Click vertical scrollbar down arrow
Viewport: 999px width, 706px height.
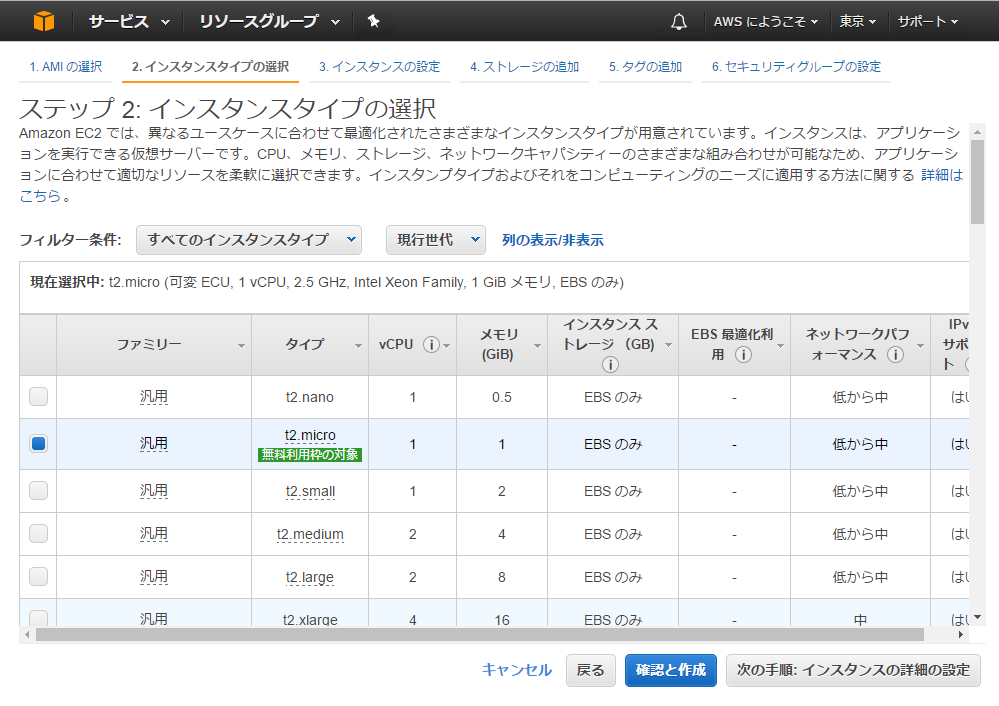[977, 617]
